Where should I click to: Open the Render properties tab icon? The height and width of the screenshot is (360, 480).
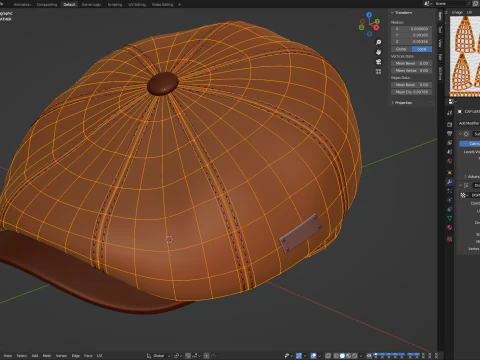(450, 124)
